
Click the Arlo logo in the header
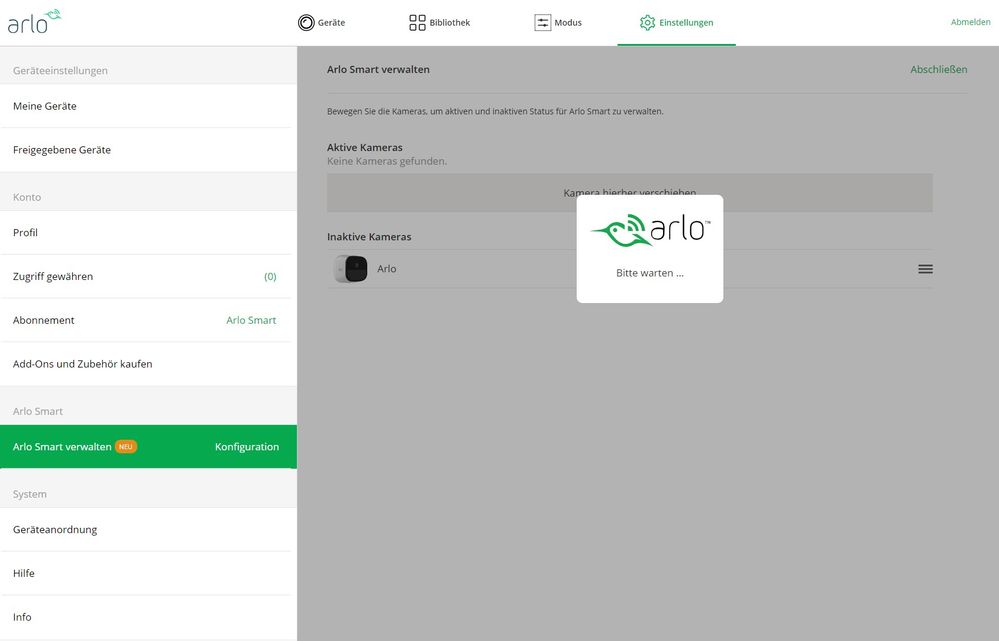34,22
